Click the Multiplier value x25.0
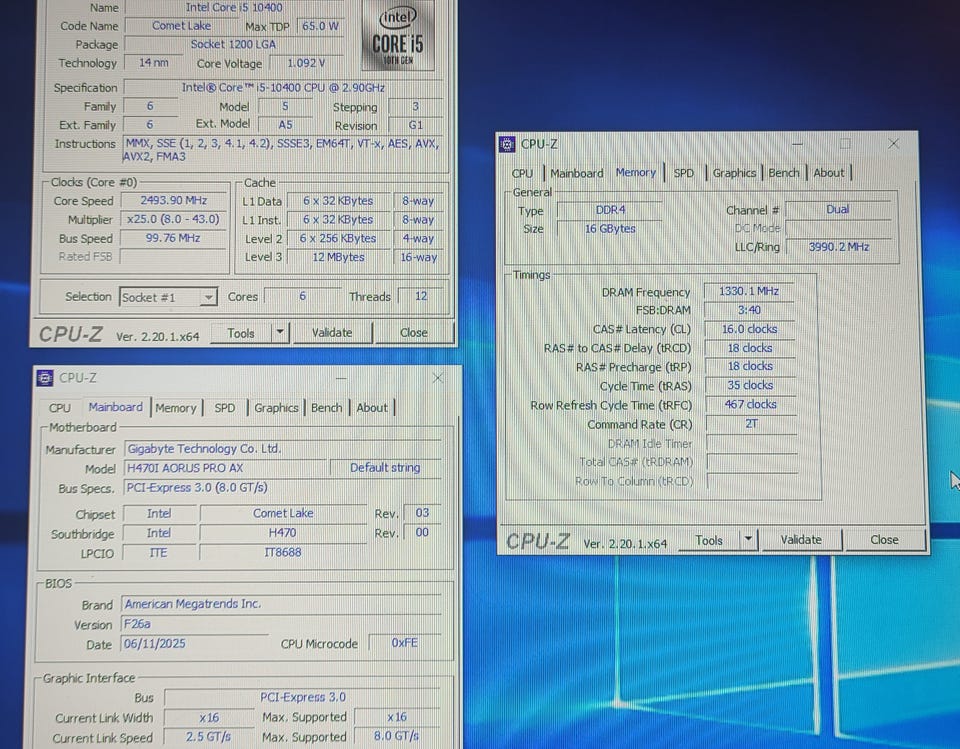The width and height of the screenshot is (960, 749). click(173, 219)
